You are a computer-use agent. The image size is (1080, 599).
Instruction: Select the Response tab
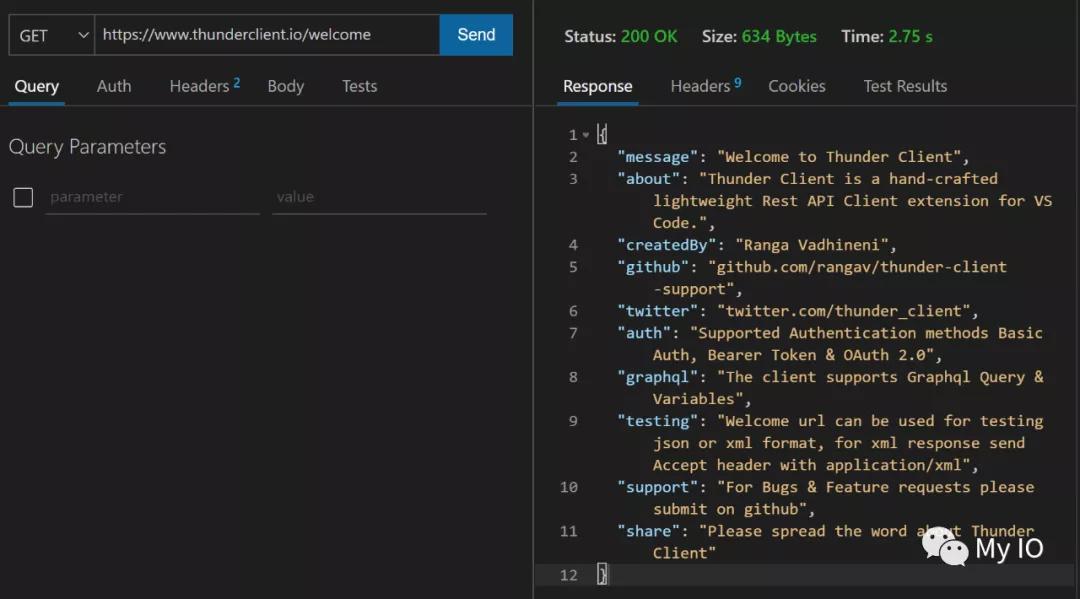[597, 86]
